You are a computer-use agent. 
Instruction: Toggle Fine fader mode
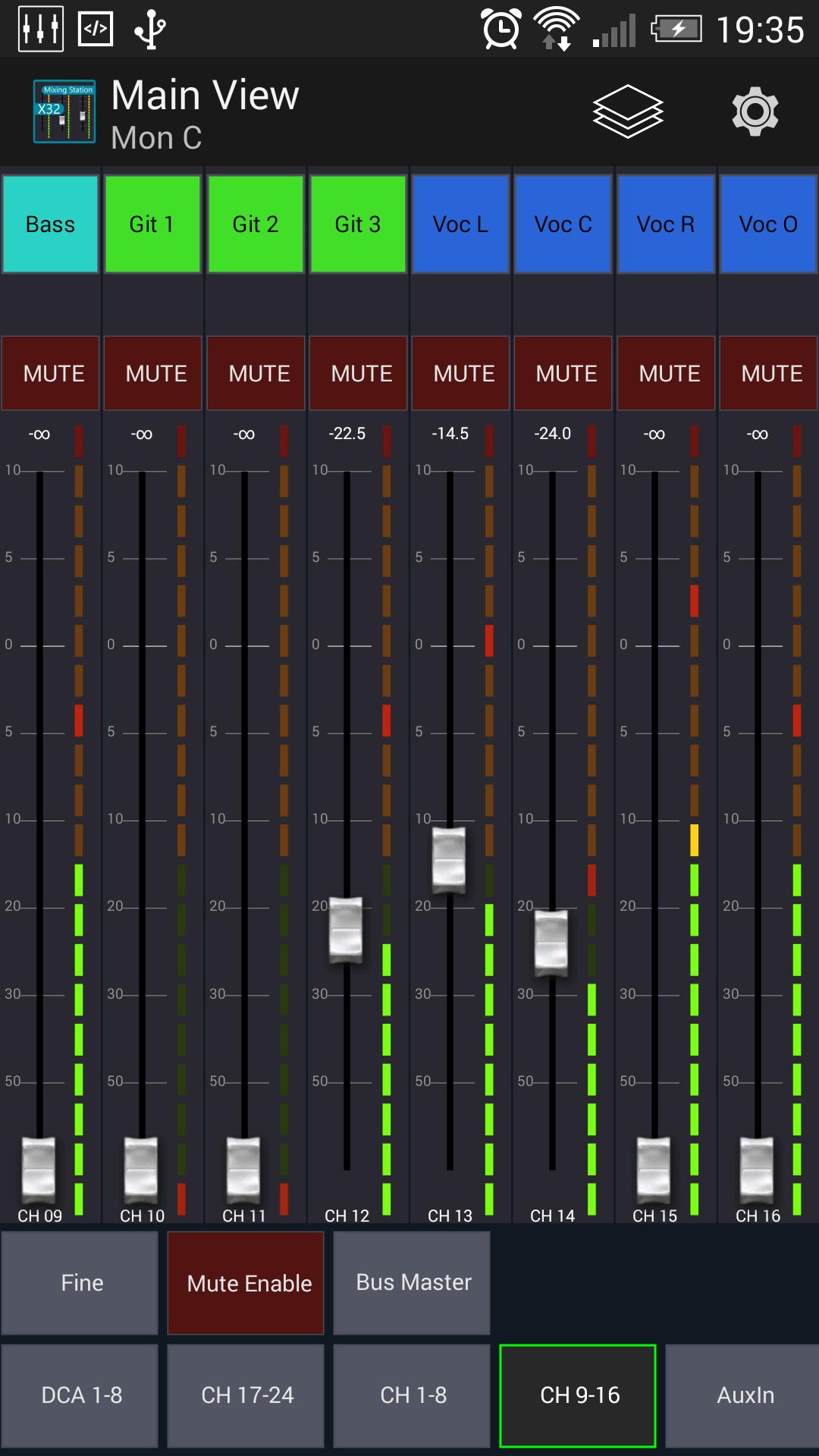pos(80,1283)
